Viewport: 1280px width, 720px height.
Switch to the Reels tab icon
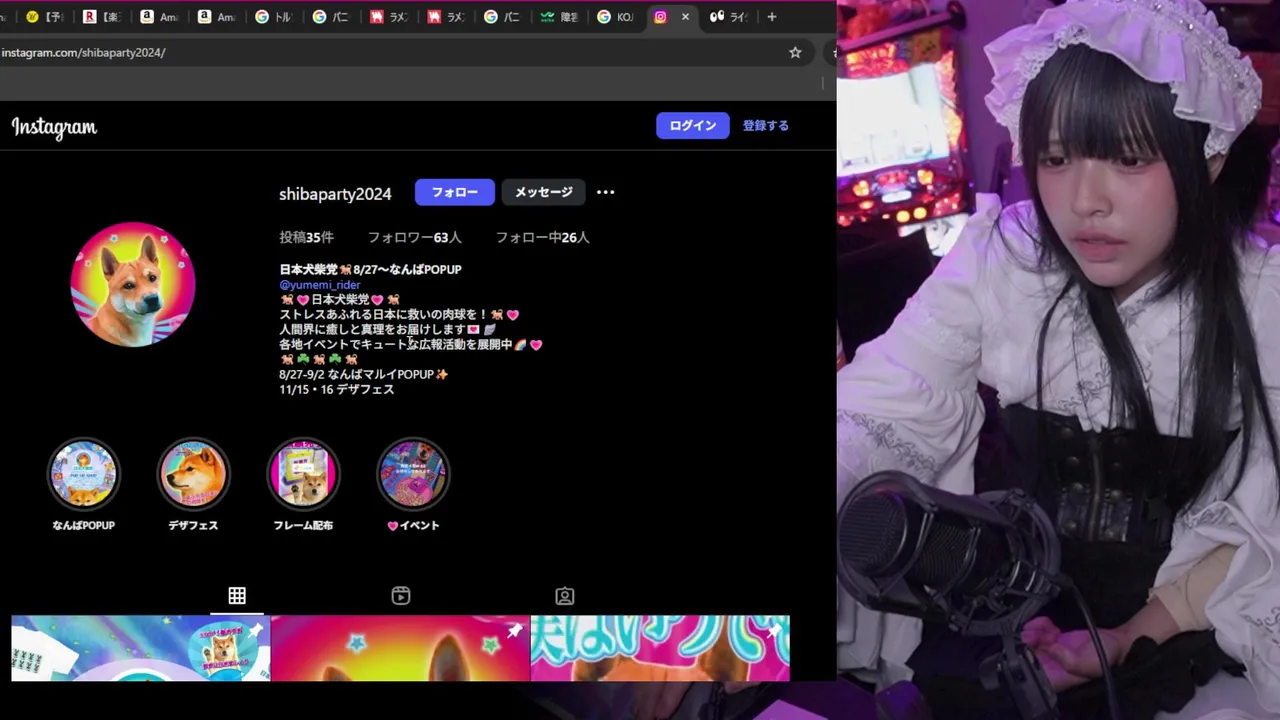pyautogui.click(x=401, y=596)
